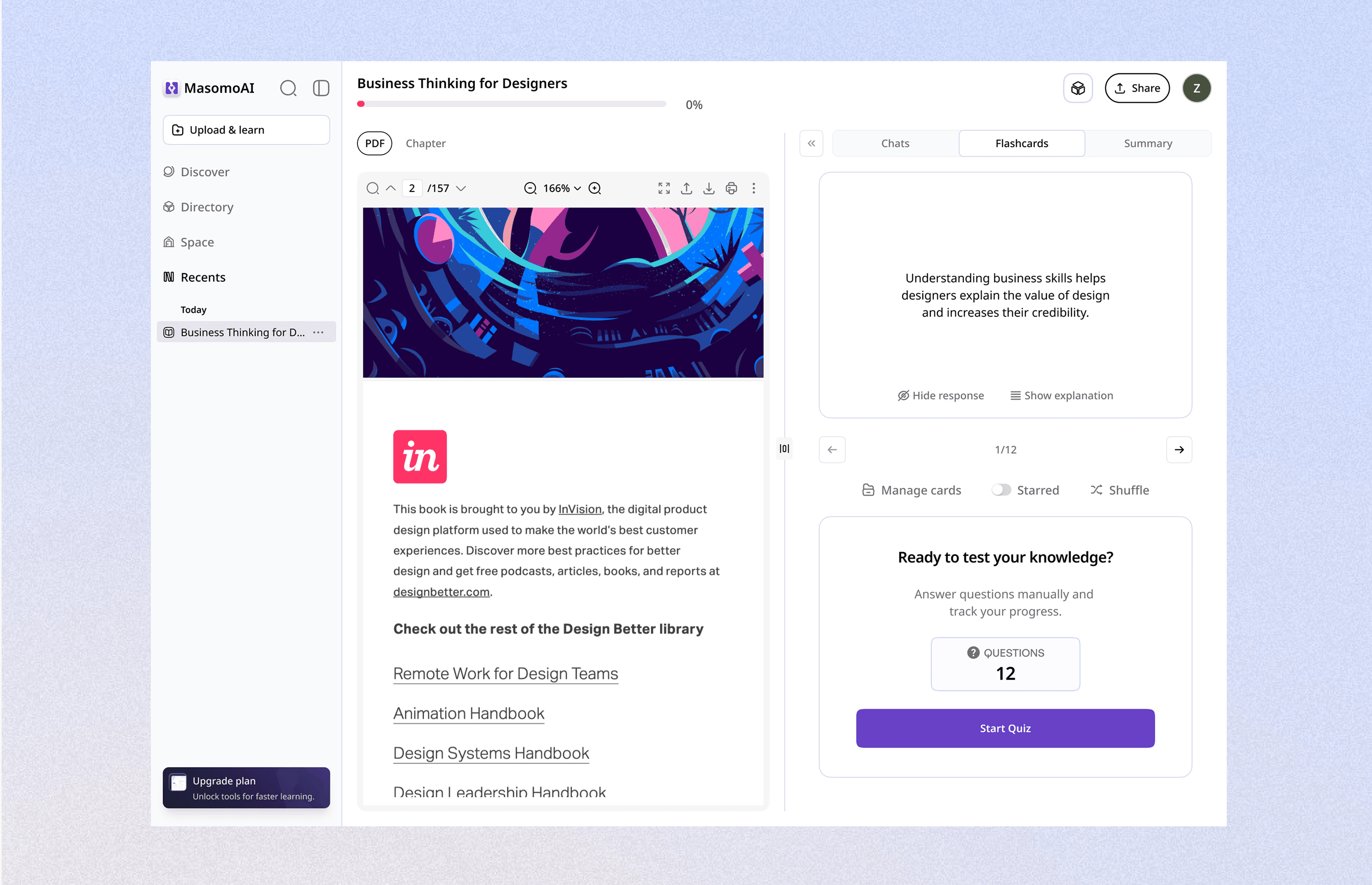
Task: Switch to the Summary tab
Action: click(1147, 144)
